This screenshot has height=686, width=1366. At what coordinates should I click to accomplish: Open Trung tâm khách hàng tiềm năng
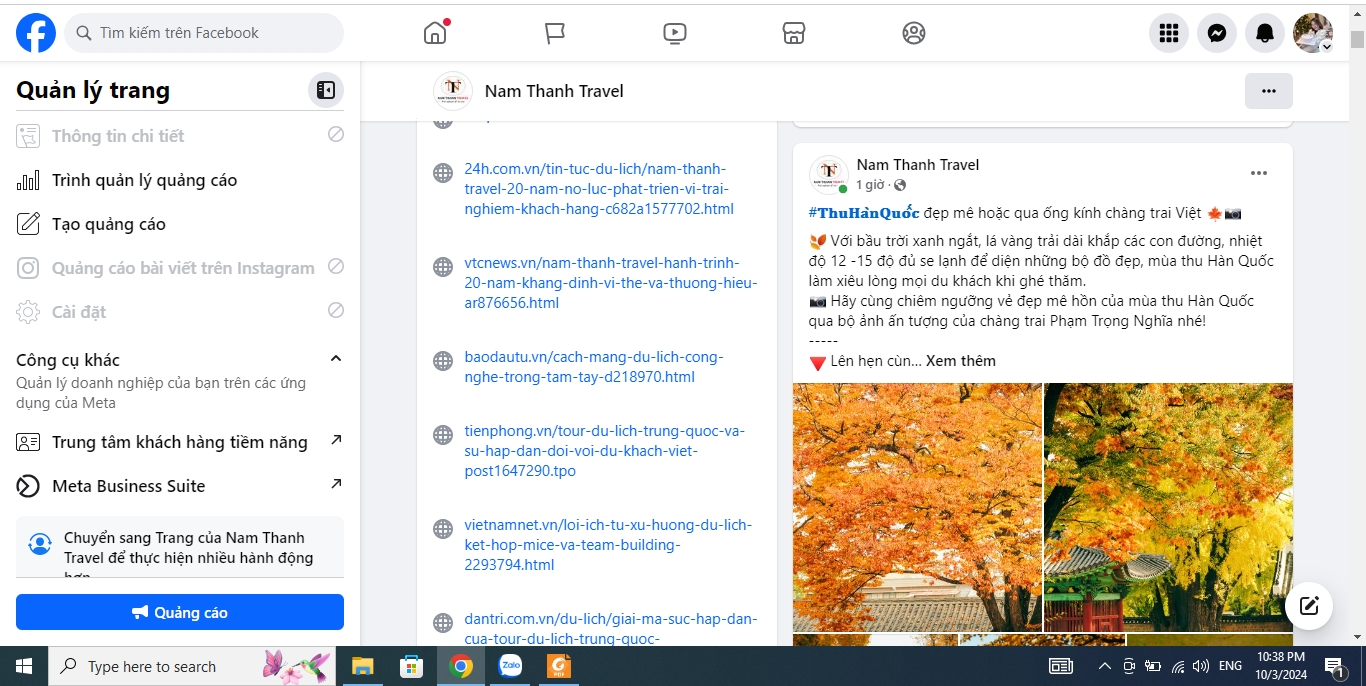click(x=180, y=442)
